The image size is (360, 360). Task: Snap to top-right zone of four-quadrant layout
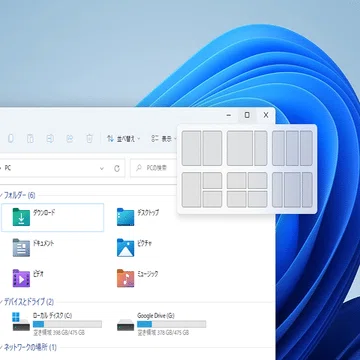tap(258, 180)
